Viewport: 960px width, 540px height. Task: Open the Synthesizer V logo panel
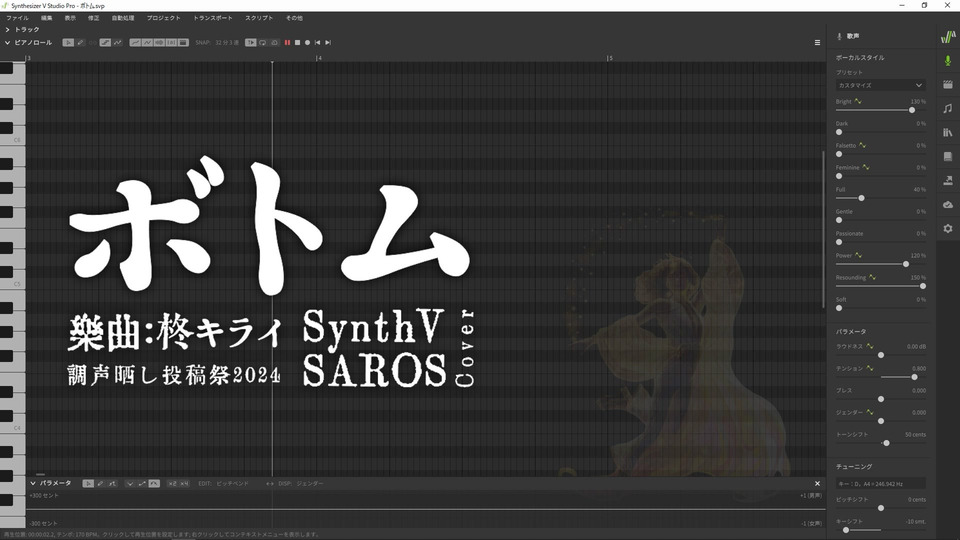(948, 37)
